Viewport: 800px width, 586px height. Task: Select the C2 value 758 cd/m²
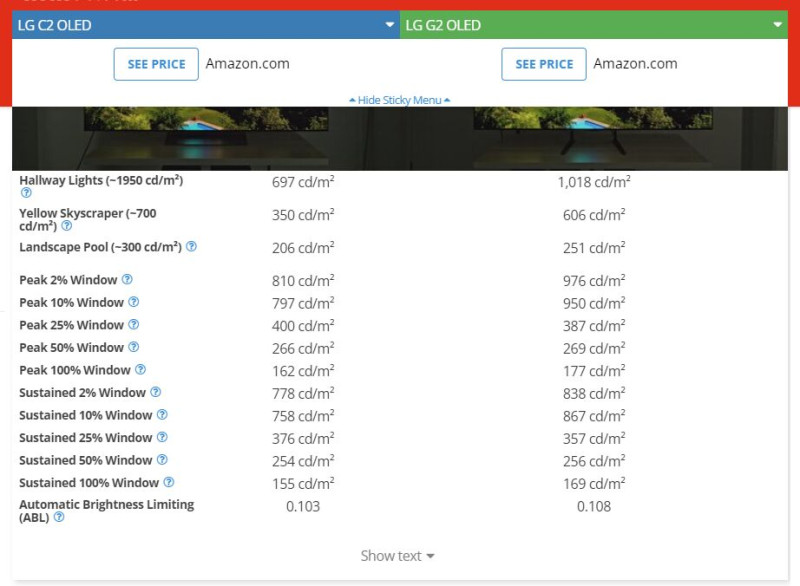pyautogui.click(x=303, y=416)
